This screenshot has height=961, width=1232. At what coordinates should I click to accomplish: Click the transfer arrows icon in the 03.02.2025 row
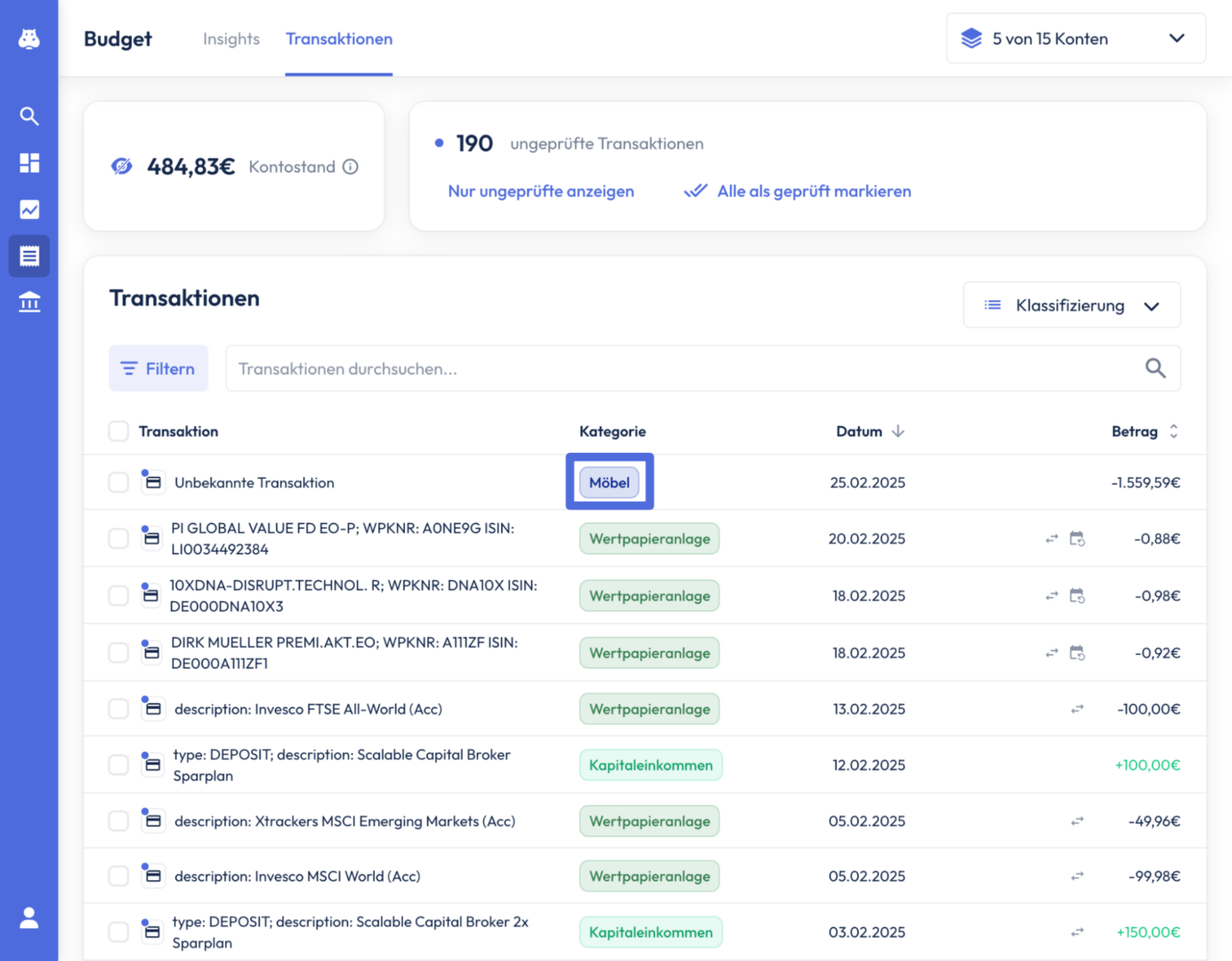pos(1077,932)
